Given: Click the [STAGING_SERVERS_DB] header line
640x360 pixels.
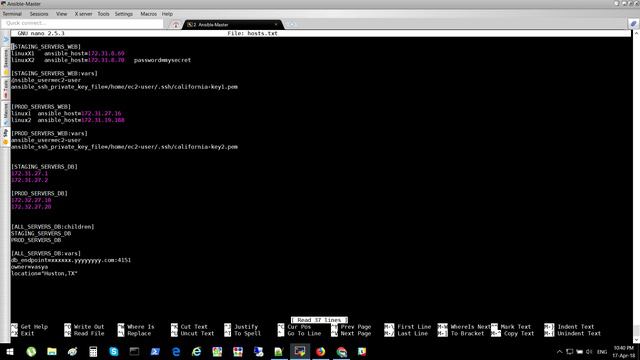Looking at the screenshot, I should pos(44,167).
